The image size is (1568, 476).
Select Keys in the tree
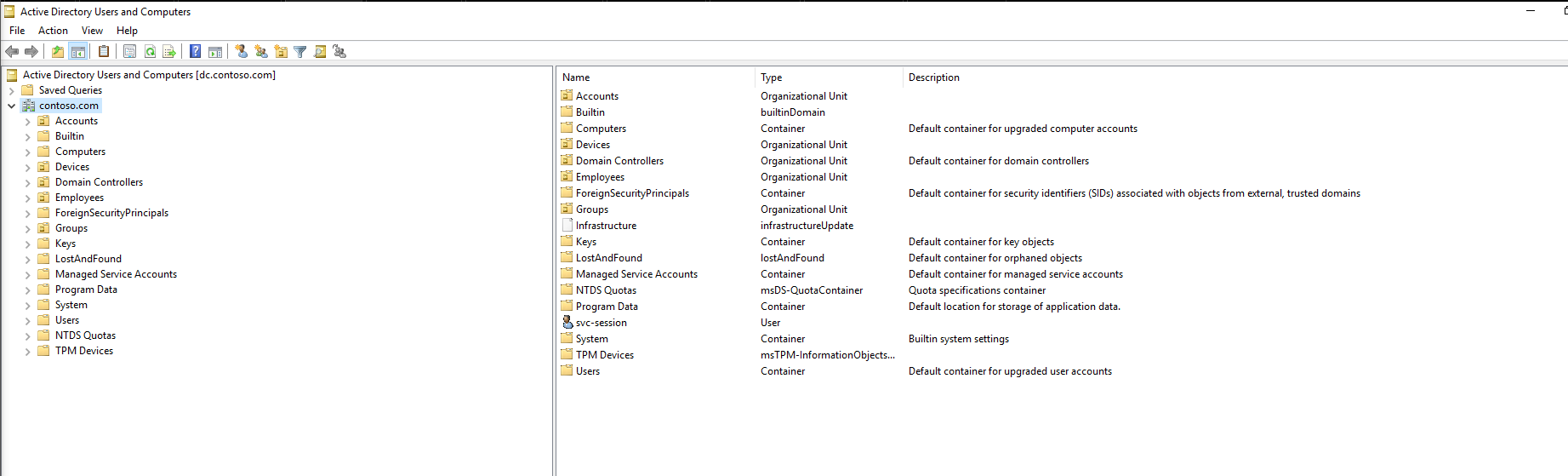pyautogui.click(x=66, y=244)
